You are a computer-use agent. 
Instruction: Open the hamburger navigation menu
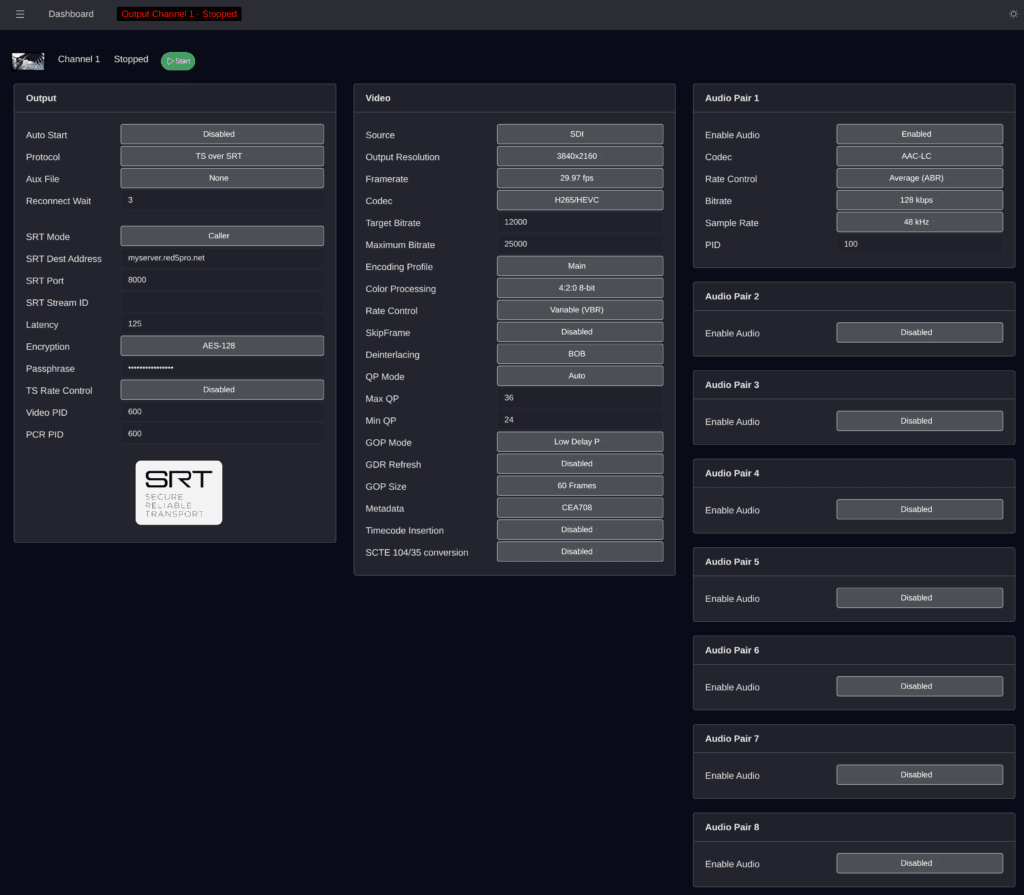(20, 13)
